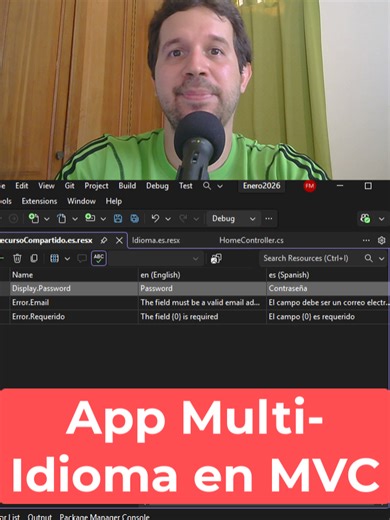
Task: Toggle the ABC validation check button
Action: click(99, 258)
